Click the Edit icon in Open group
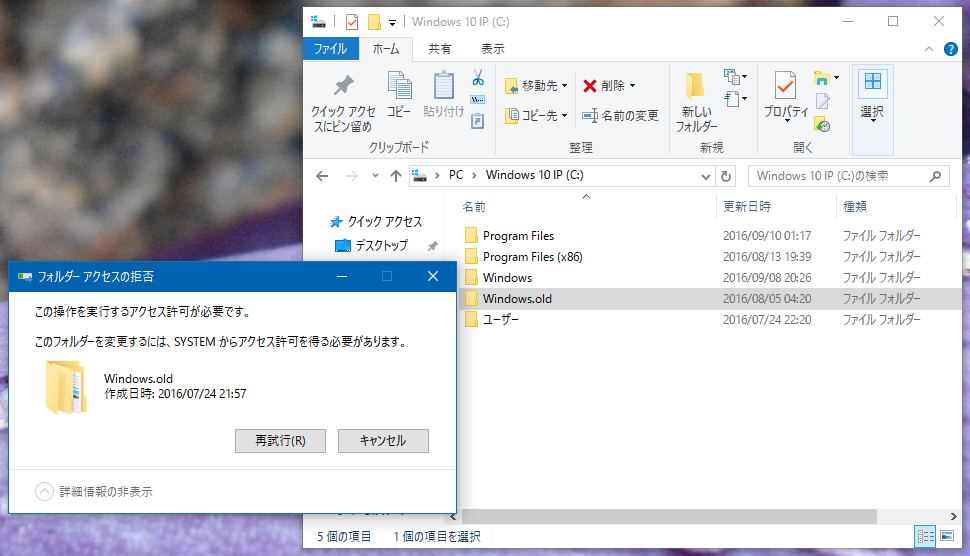 coord(822,101)
